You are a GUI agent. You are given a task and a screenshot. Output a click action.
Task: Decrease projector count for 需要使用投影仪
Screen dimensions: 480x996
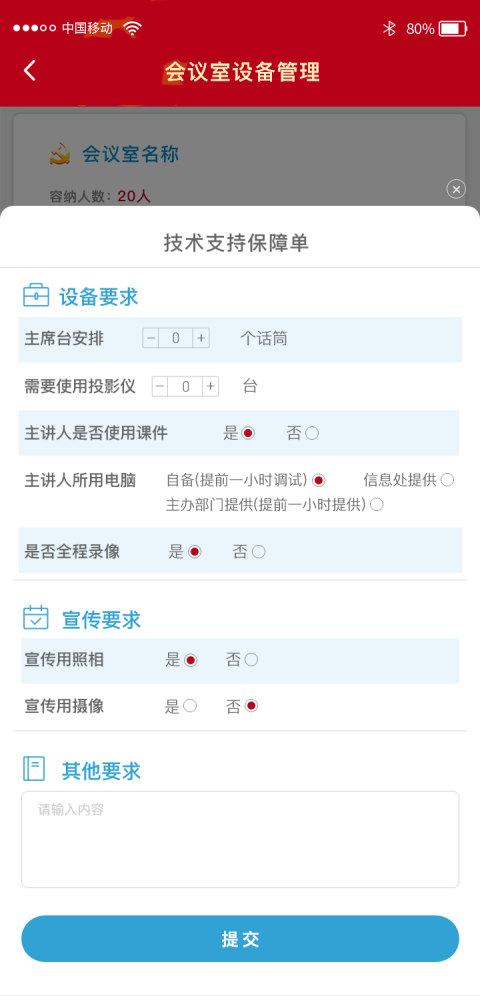pos(160,386)
